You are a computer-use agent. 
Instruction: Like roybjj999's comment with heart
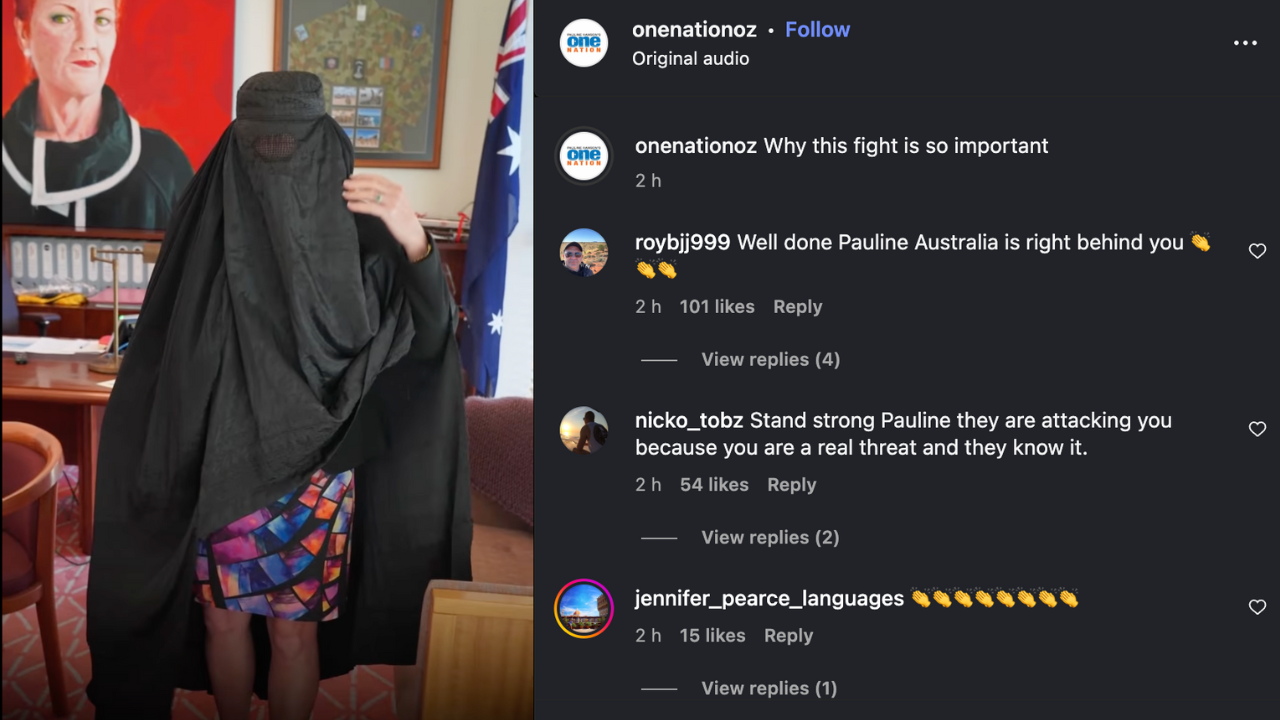click(1257, 251)
